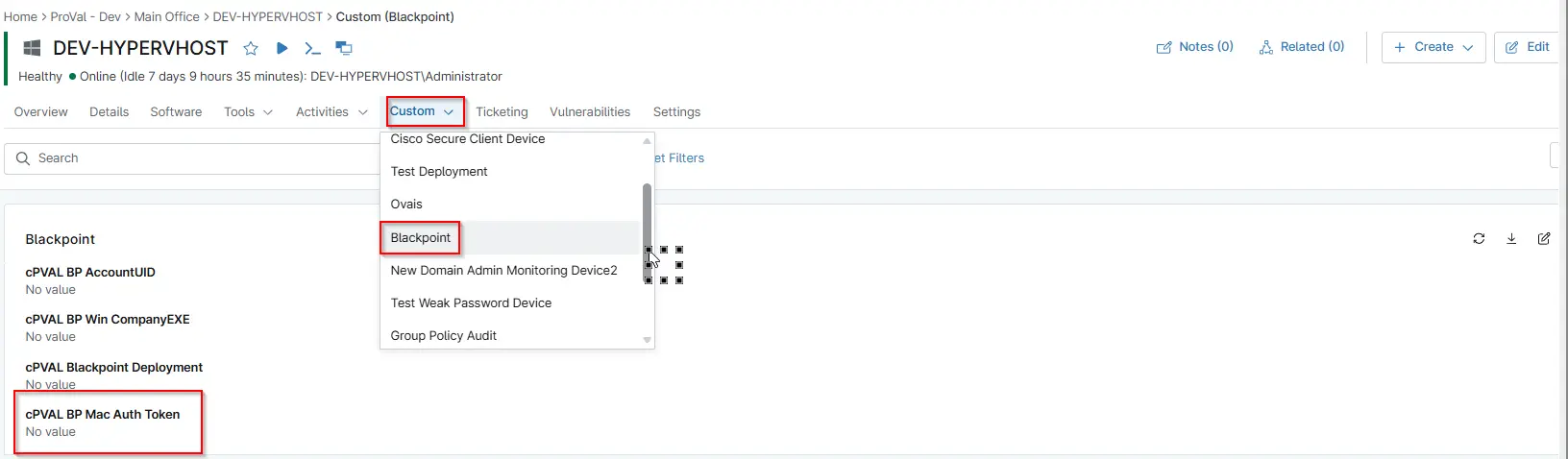Click the Edit button at top right

tap(1527, 47)
